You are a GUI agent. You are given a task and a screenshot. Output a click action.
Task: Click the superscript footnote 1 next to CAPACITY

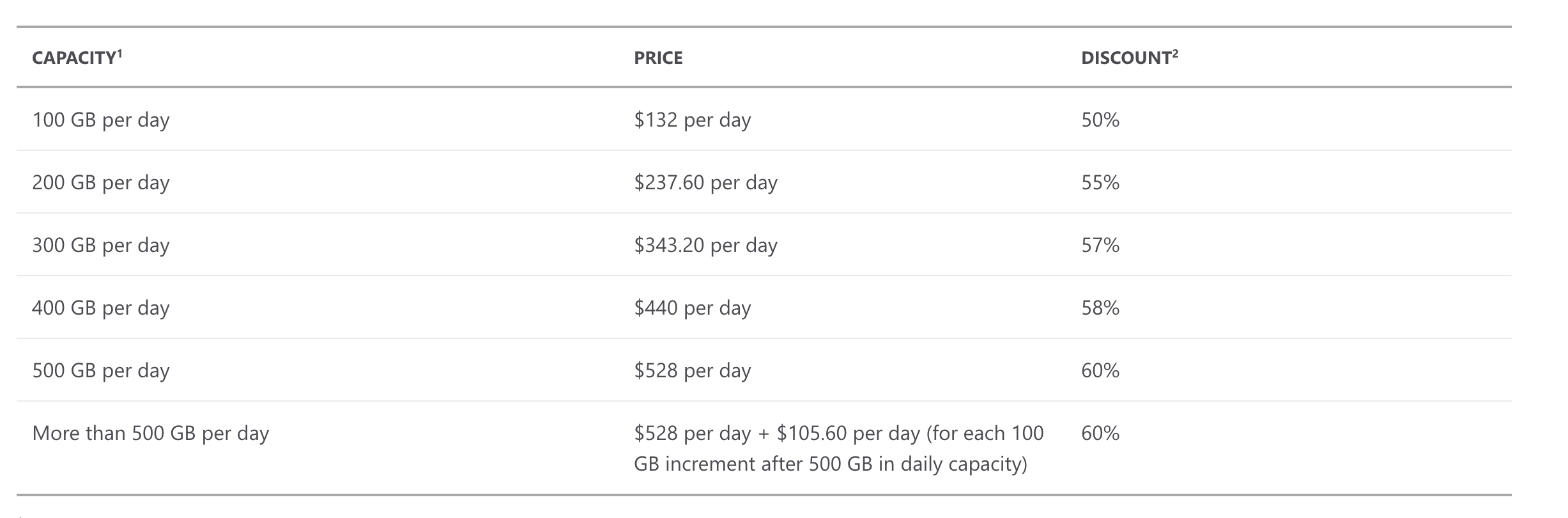click(x=119, y=54)
